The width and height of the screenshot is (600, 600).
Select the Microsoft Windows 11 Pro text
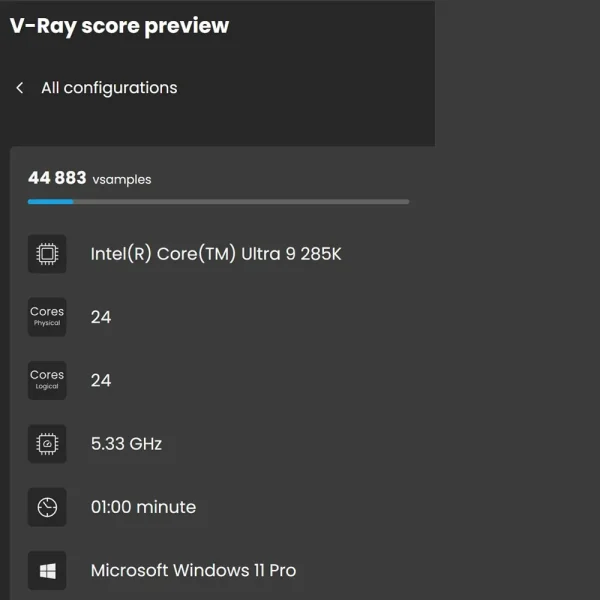coord(193,570)
